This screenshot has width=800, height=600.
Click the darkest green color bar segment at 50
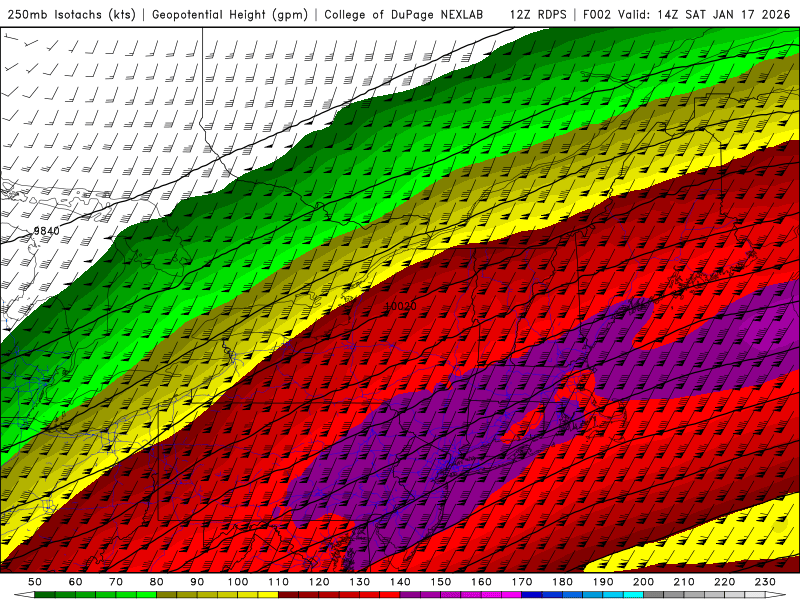45,595
